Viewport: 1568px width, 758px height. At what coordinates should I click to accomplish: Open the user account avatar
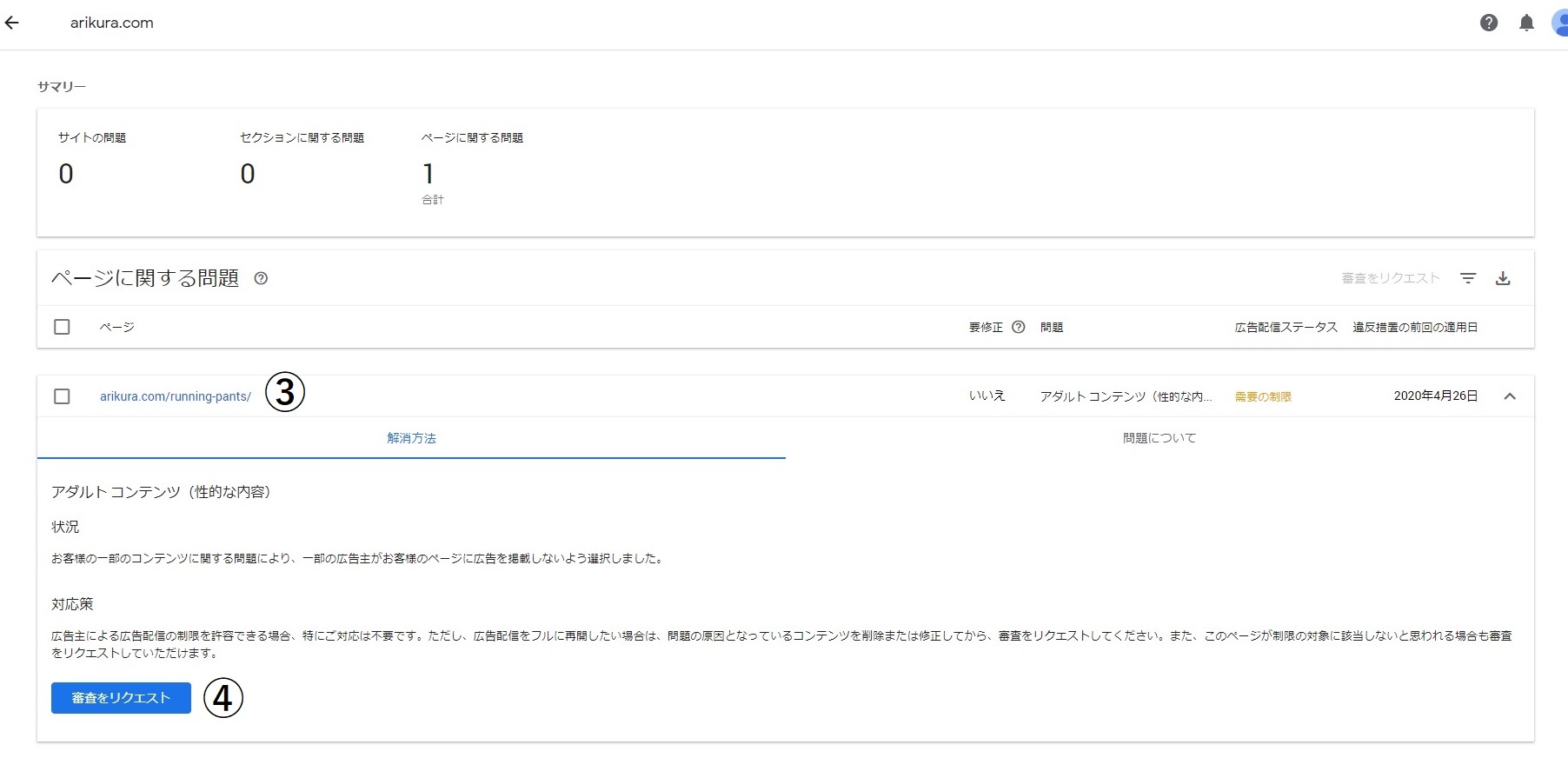pyautogui.click(x=1559, y=23)
